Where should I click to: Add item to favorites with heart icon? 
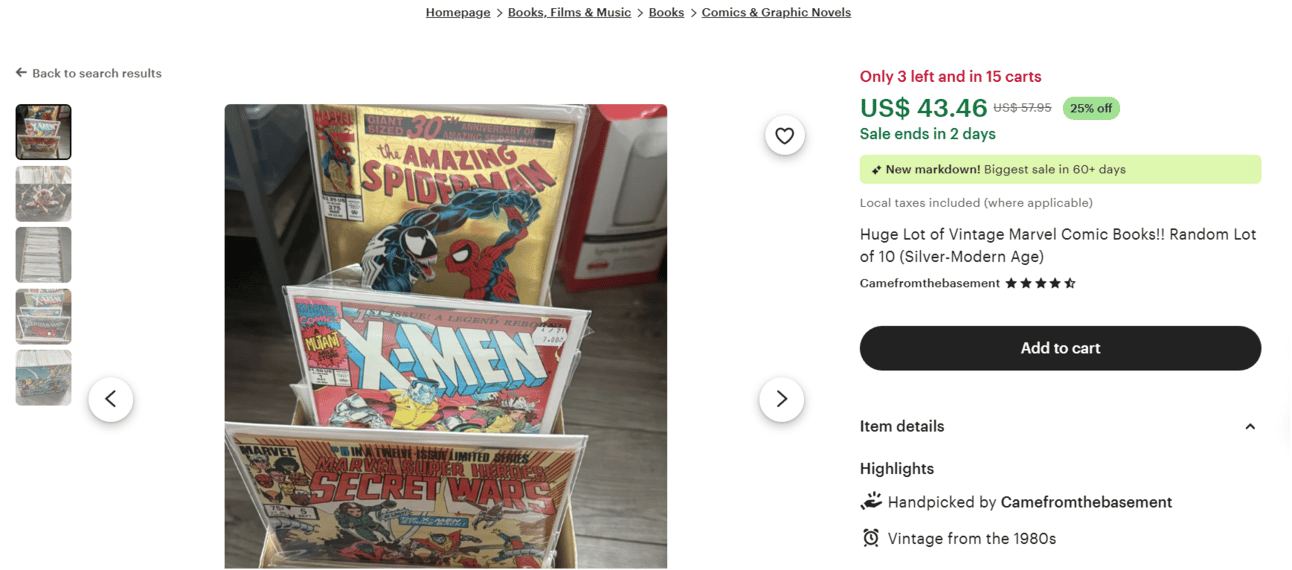tap(784, 135)
